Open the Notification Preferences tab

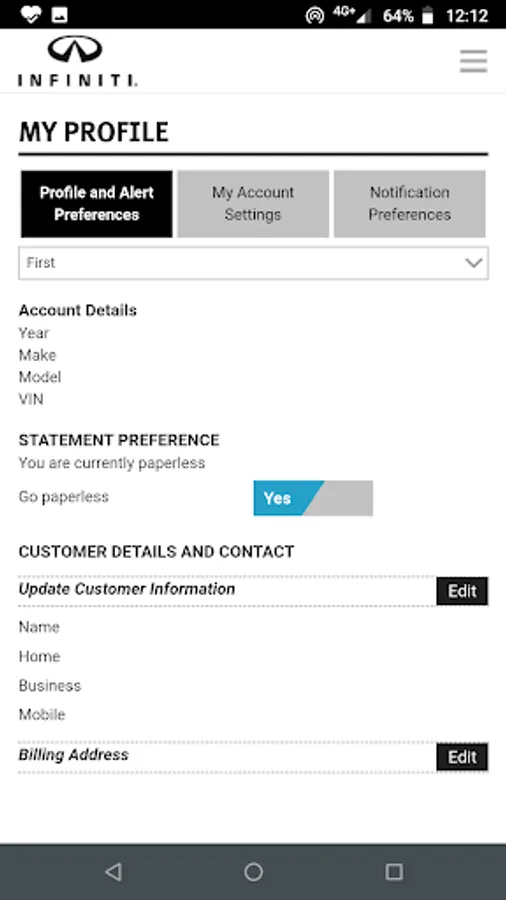click(x=410, y=203)
